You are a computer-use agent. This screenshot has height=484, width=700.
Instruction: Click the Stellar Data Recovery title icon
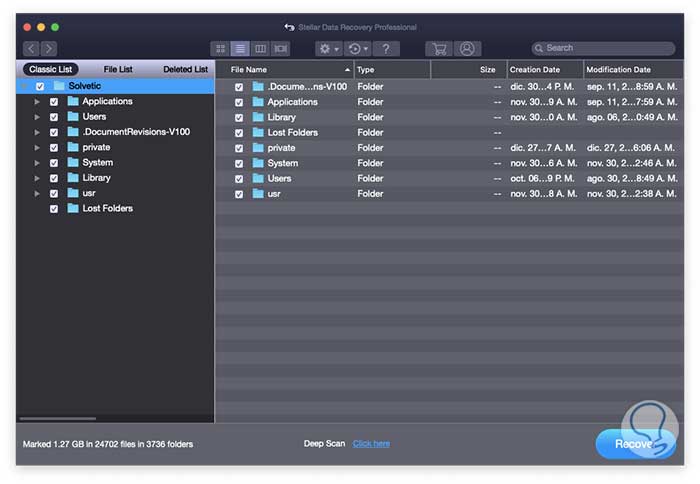pyautogui.click(x=289, y=27)
